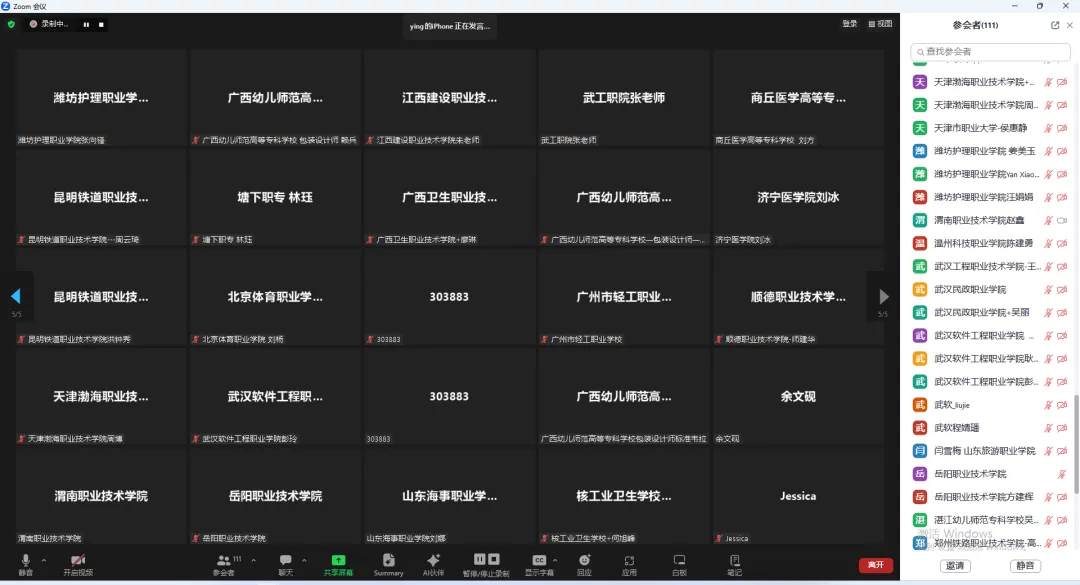Open the 聊天 chat panel
The image size is (1080, 585).
click(x=286, y=565)
